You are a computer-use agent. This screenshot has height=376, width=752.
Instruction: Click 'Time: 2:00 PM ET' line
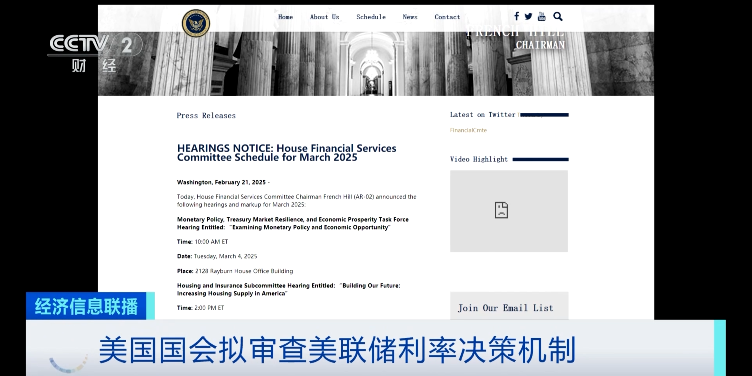(x=200, y=308)
